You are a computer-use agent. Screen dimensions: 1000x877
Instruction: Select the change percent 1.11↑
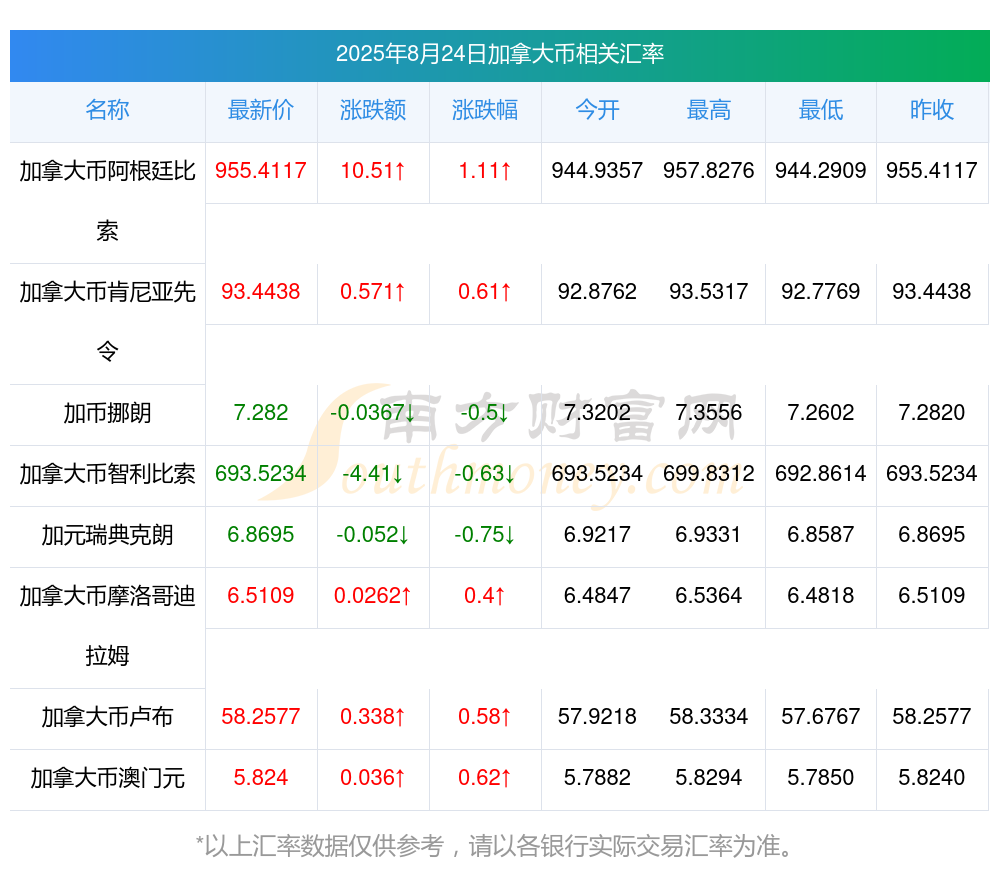point(485,171)
